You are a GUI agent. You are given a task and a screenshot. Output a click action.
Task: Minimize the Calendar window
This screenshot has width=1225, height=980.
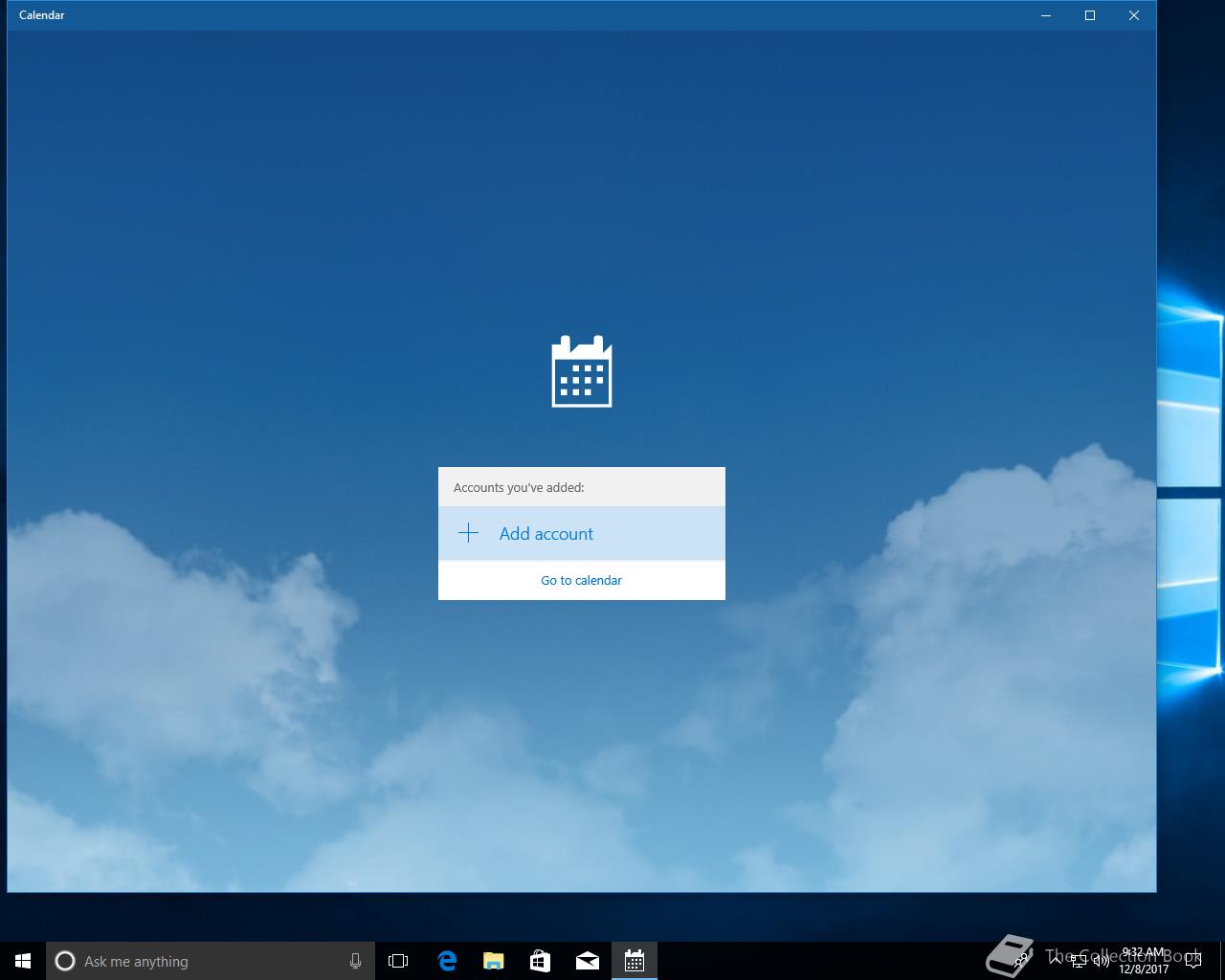1046,15
